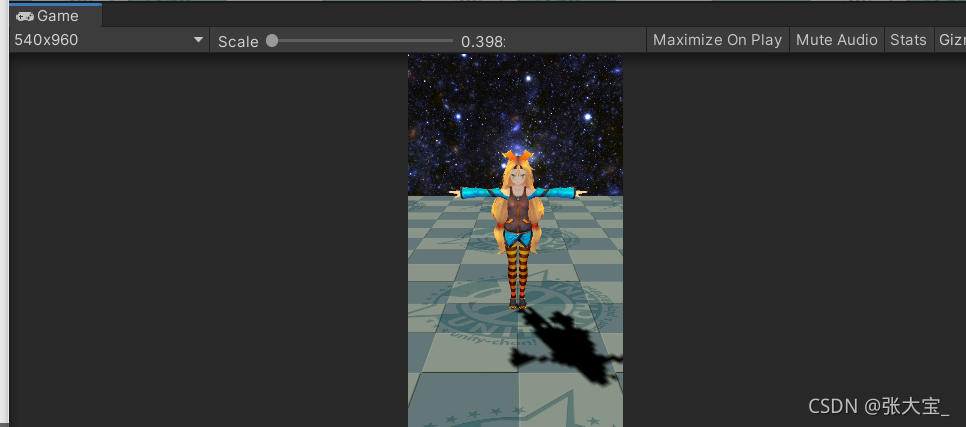Click the 0.398 scale value
This screenshot has width=966, height=427.
coord(483,41)
